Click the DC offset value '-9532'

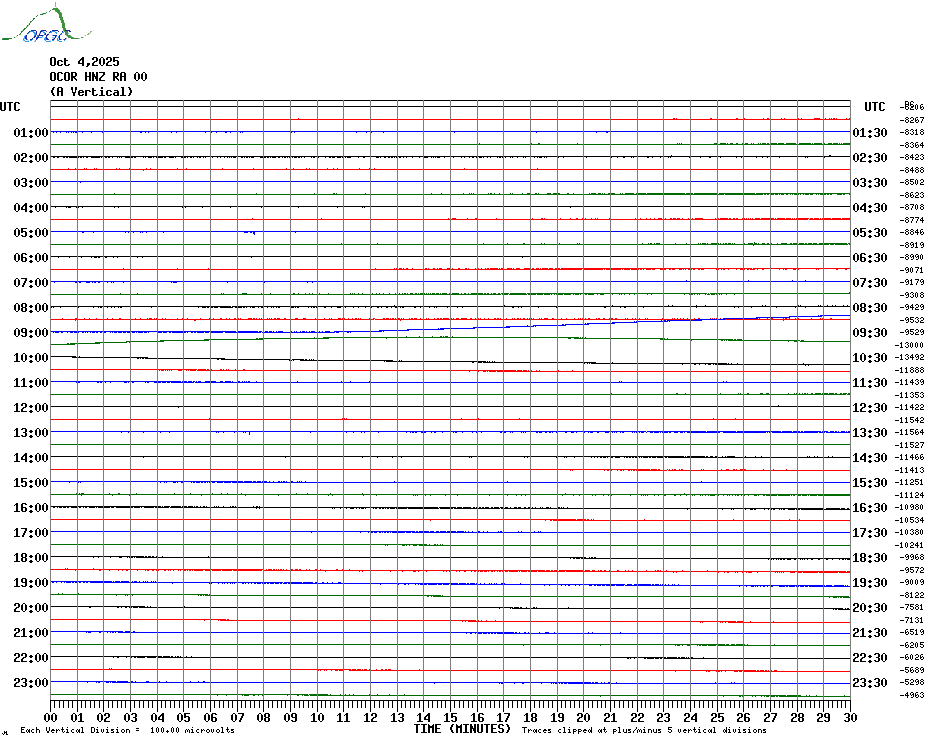(x=912, y=320)
